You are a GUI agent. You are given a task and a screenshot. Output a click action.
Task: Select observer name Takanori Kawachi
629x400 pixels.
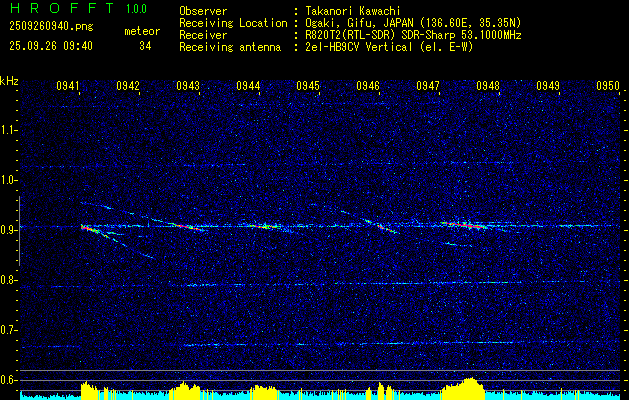click(x=353, y=11)
